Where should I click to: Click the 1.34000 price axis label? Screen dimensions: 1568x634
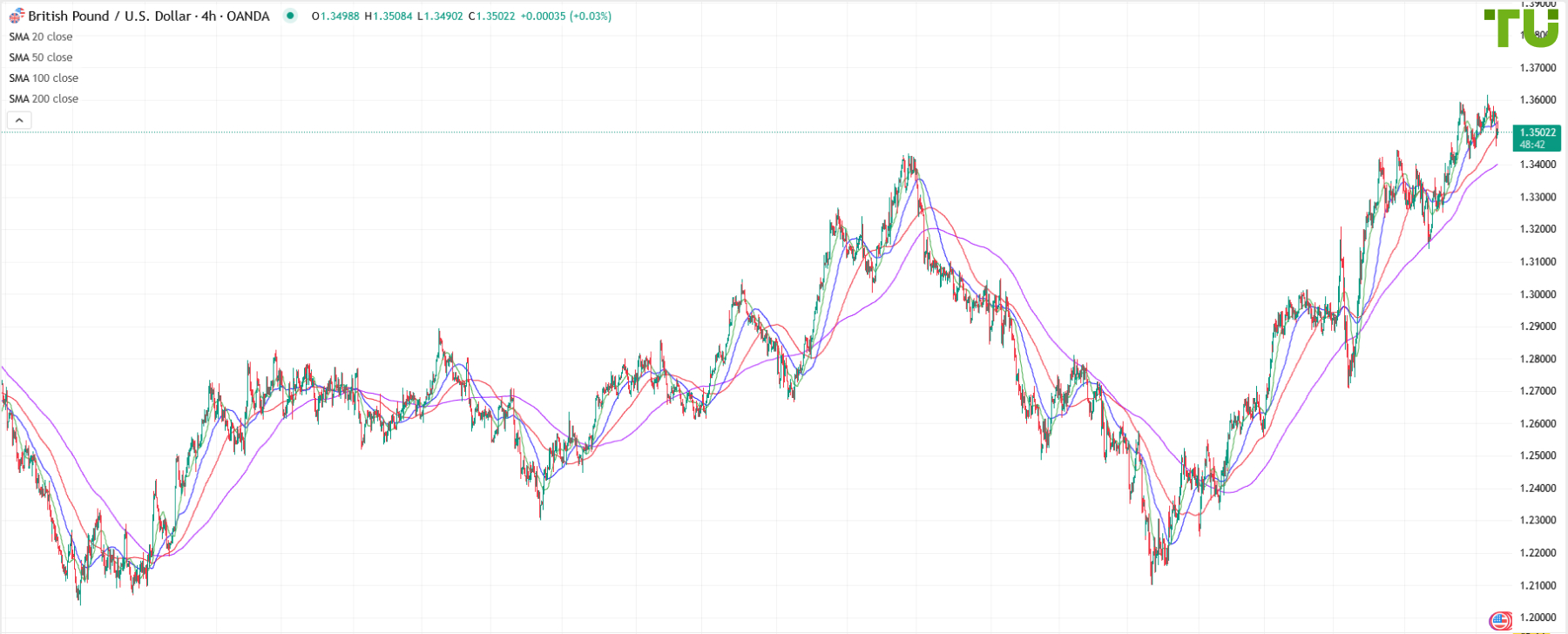pos(1538,165)
